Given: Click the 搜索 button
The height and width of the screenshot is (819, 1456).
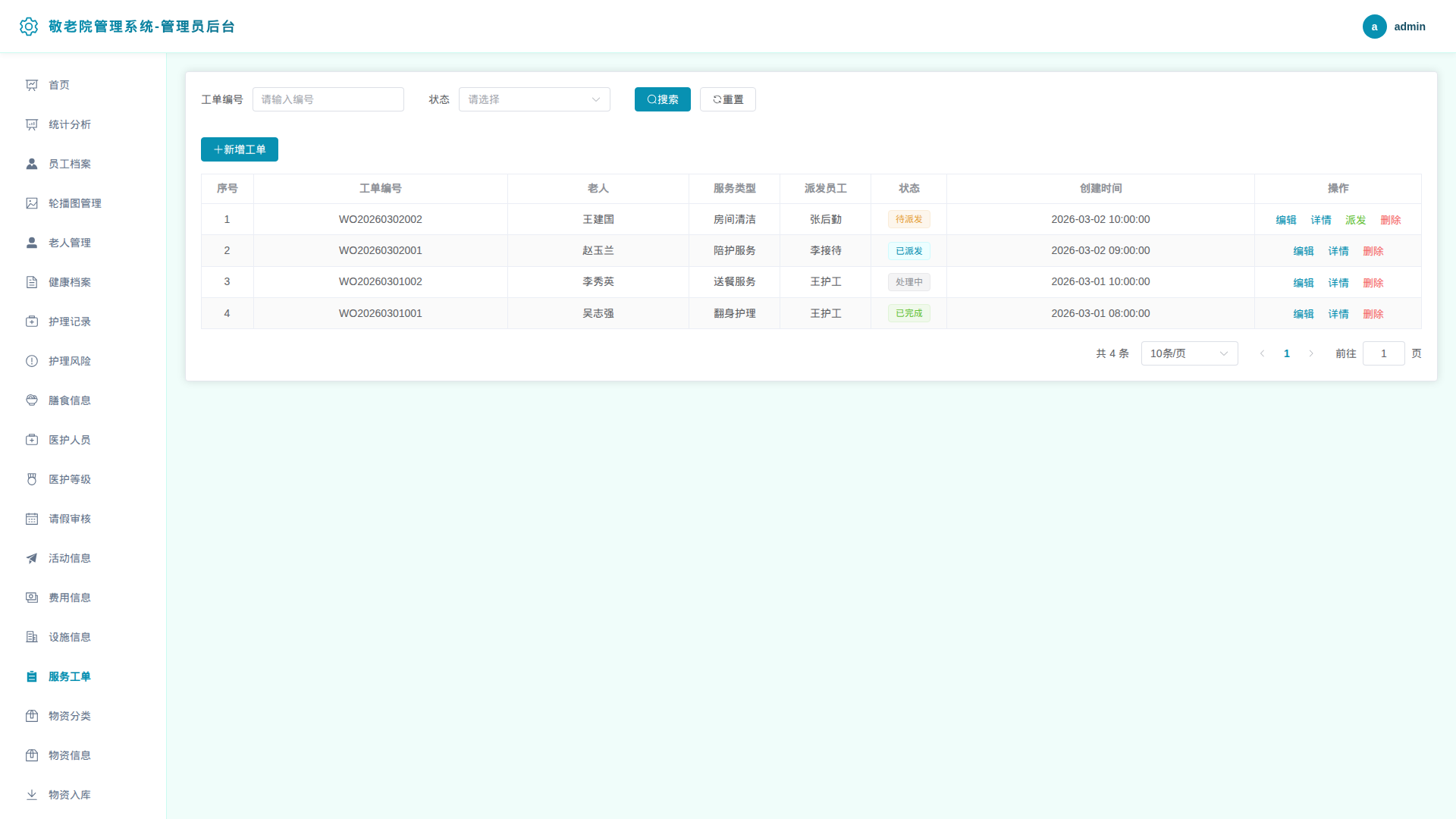Looking at the screenshot, I should (662, 99).
